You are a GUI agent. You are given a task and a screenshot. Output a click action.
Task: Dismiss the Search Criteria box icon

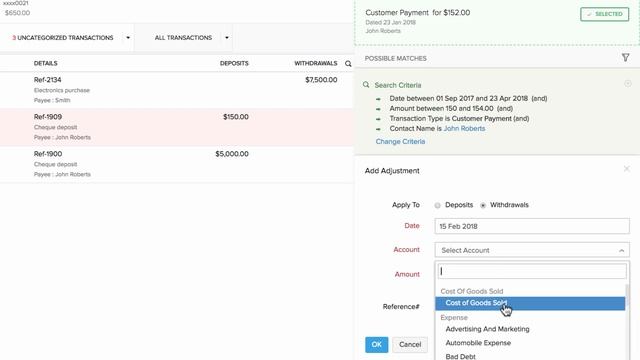628,84
